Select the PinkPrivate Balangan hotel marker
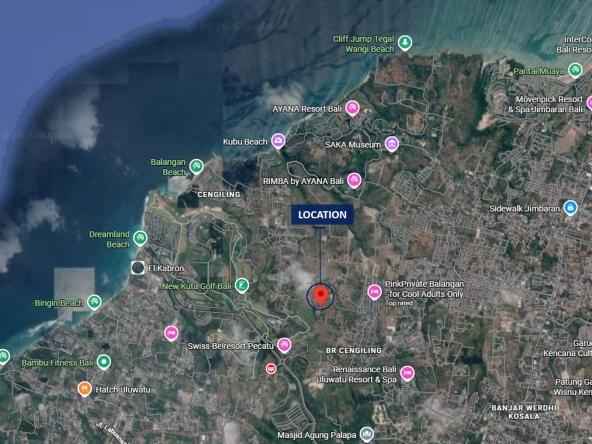The width and height of the screenshot is (592, 444). 375,292
